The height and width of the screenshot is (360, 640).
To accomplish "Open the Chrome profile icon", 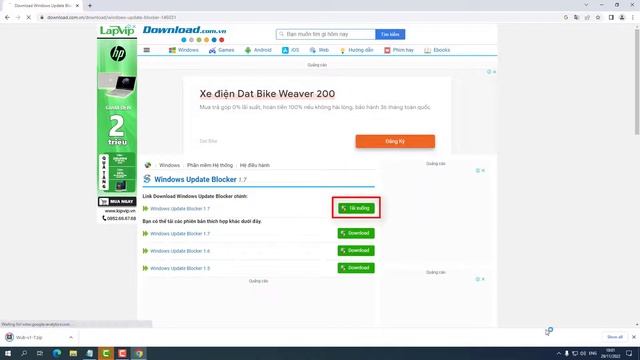I will pos(622,18).
